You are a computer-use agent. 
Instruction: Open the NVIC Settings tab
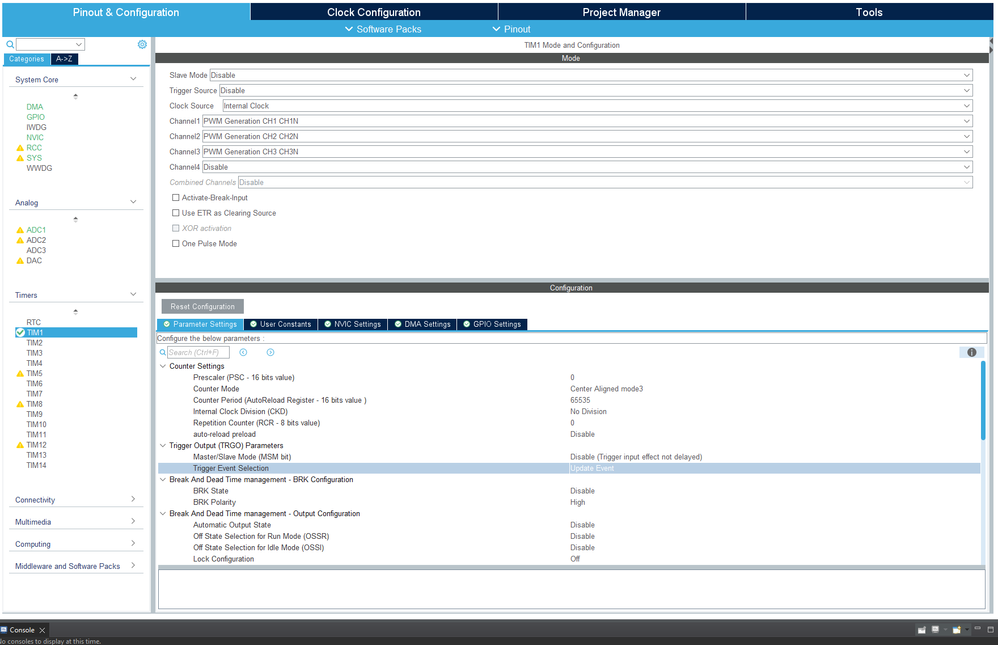[353, 324]
